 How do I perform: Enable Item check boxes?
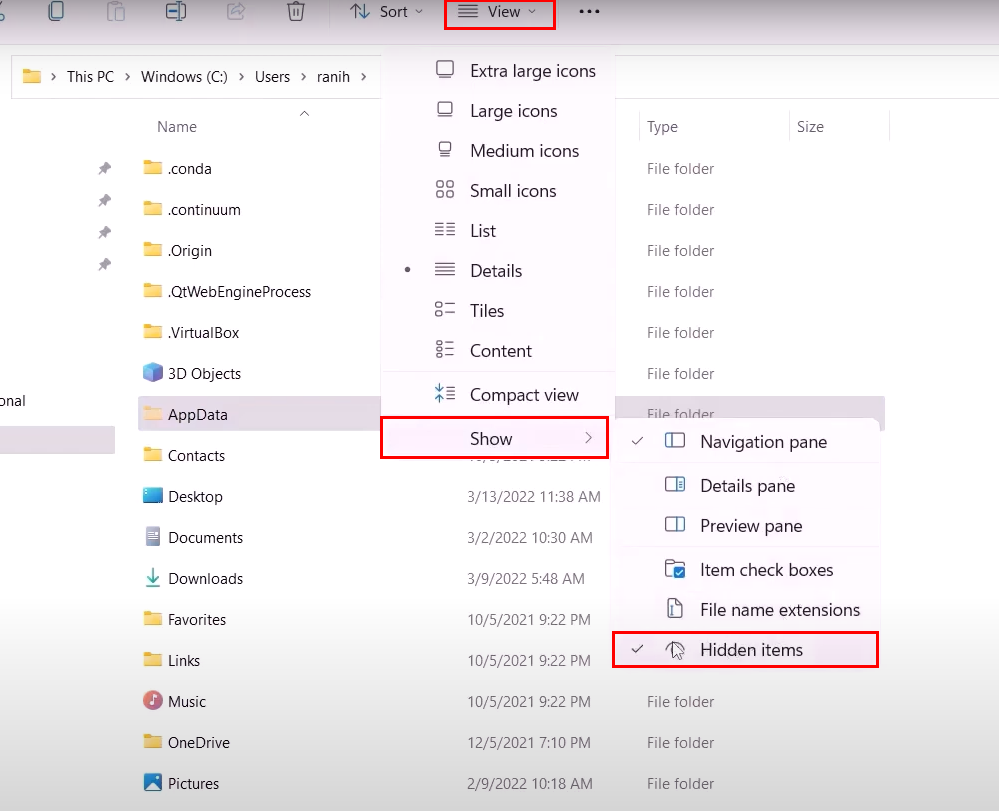(766, 569)
